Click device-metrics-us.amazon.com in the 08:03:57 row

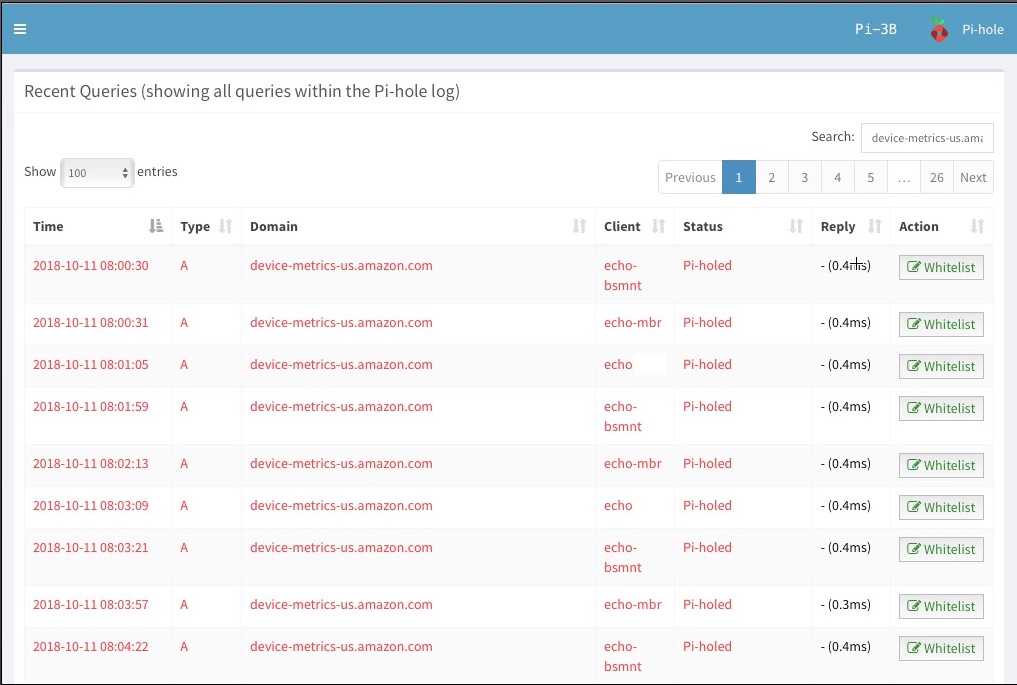click(341, 605)
